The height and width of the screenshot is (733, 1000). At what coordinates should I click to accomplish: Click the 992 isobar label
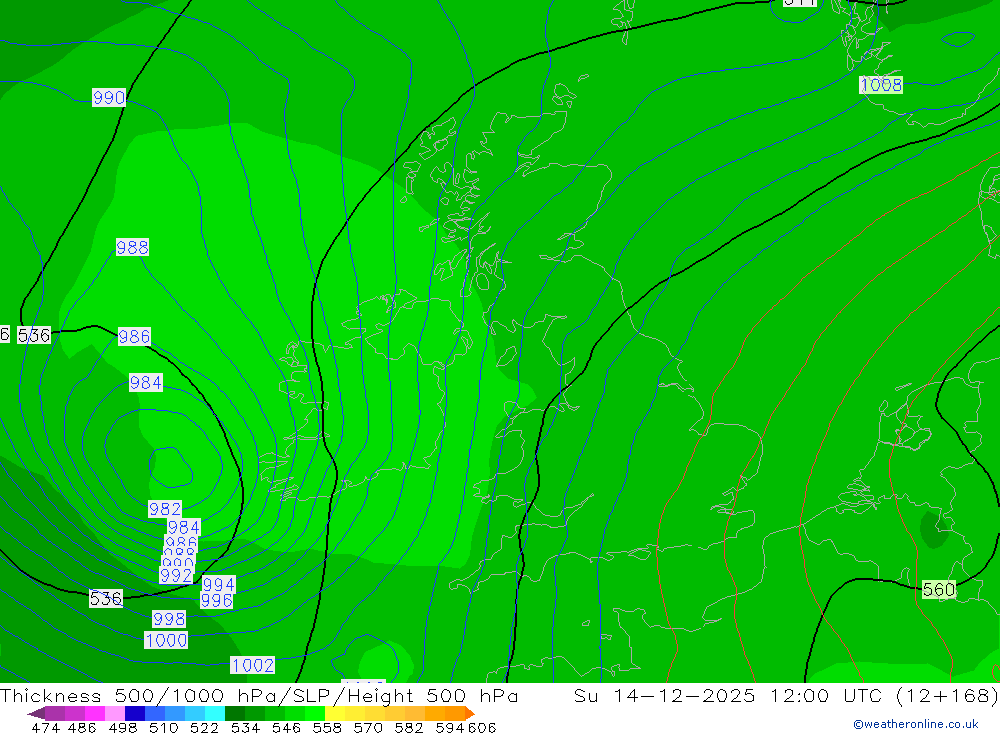176,575
